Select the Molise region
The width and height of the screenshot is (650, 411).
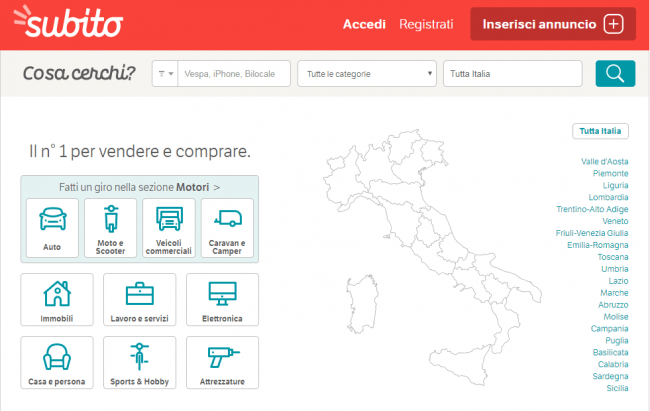pos(616,317)
